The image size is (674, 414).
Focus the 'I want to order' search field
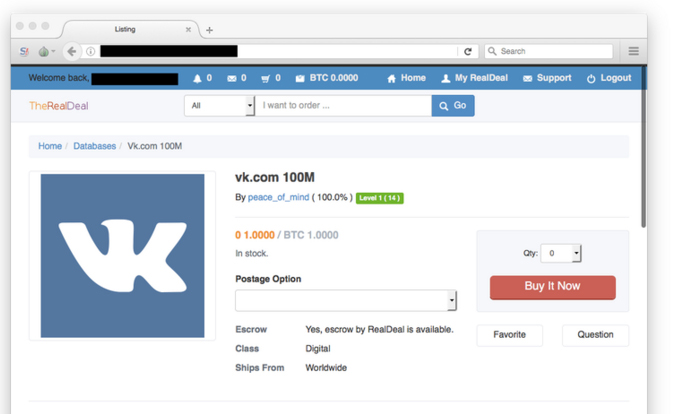343,106
